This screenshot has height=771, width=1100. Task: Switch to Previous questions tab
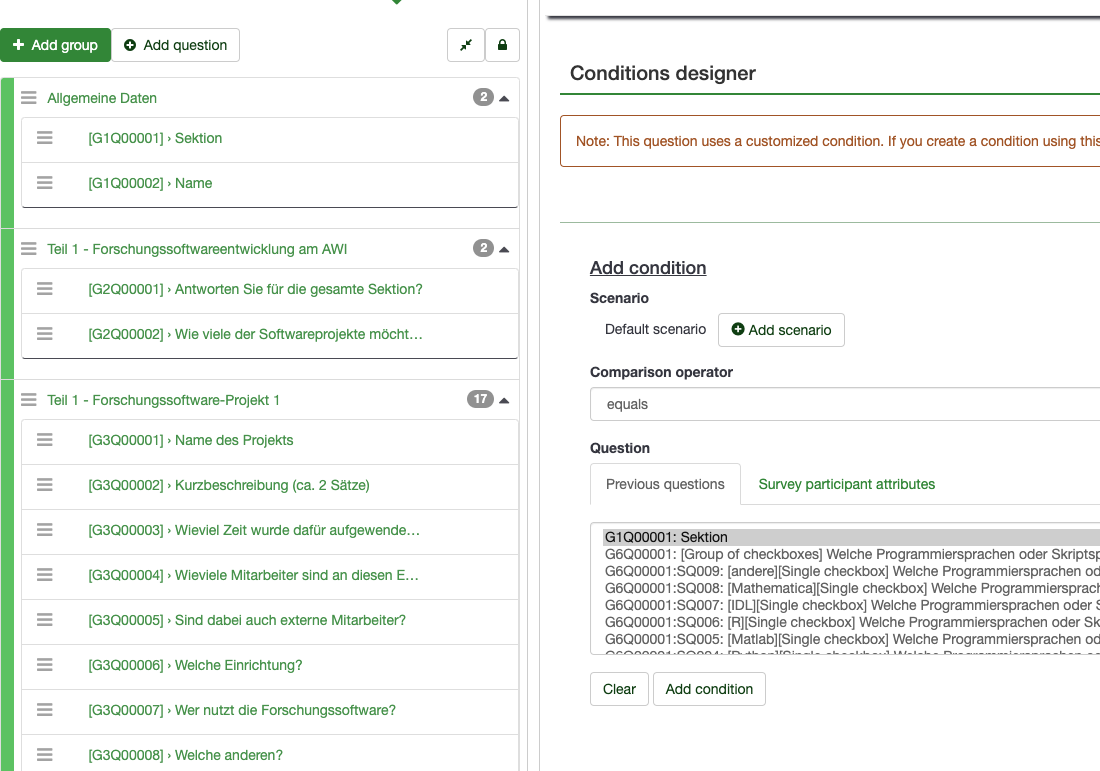click(665, 484)
